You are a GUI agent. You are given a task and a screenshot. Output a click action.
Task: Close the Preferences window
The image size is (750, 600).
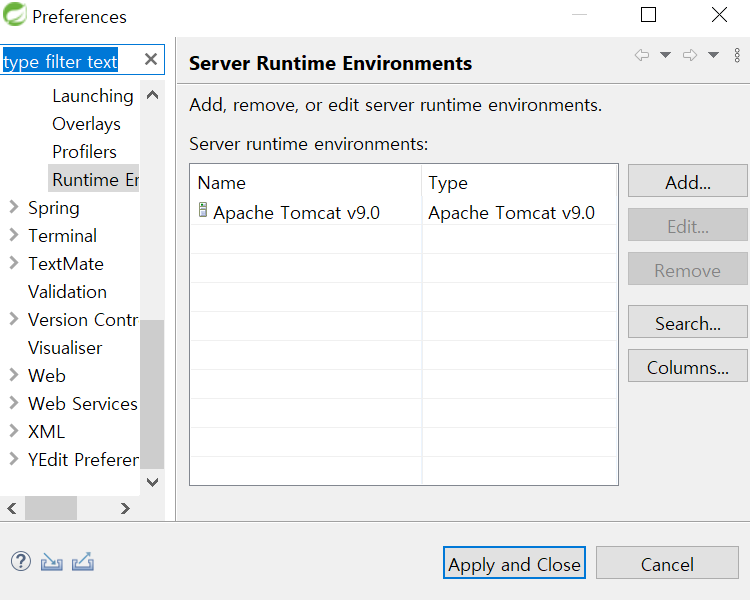pos(719,15)
